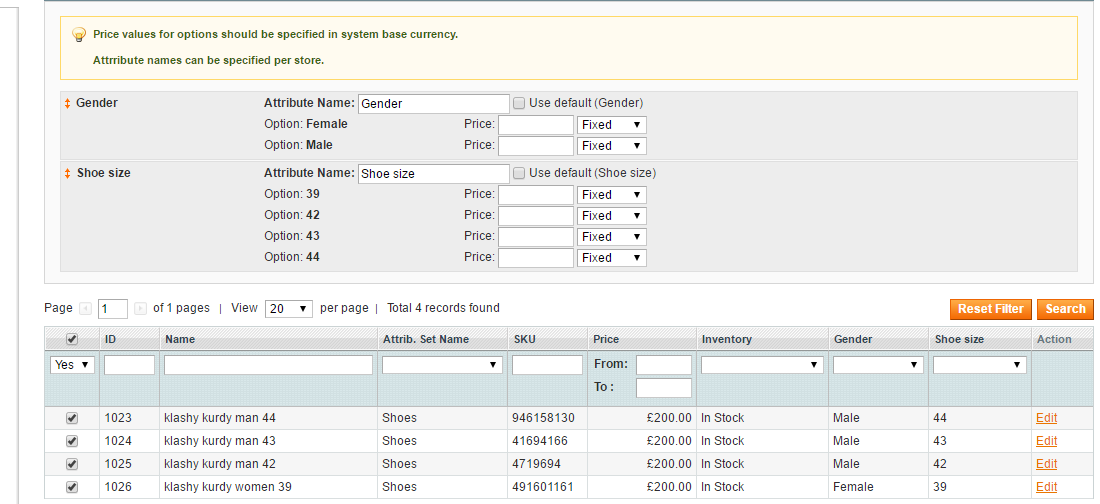Go to next page arrow icon
Screen dimensions: 1100x504
140,309
